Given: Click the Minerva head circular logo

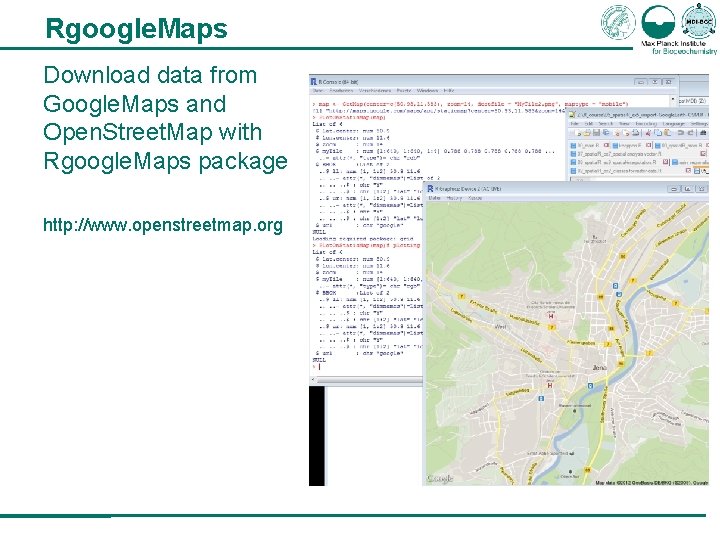Looking at the screenshot, I should point(619,21).
